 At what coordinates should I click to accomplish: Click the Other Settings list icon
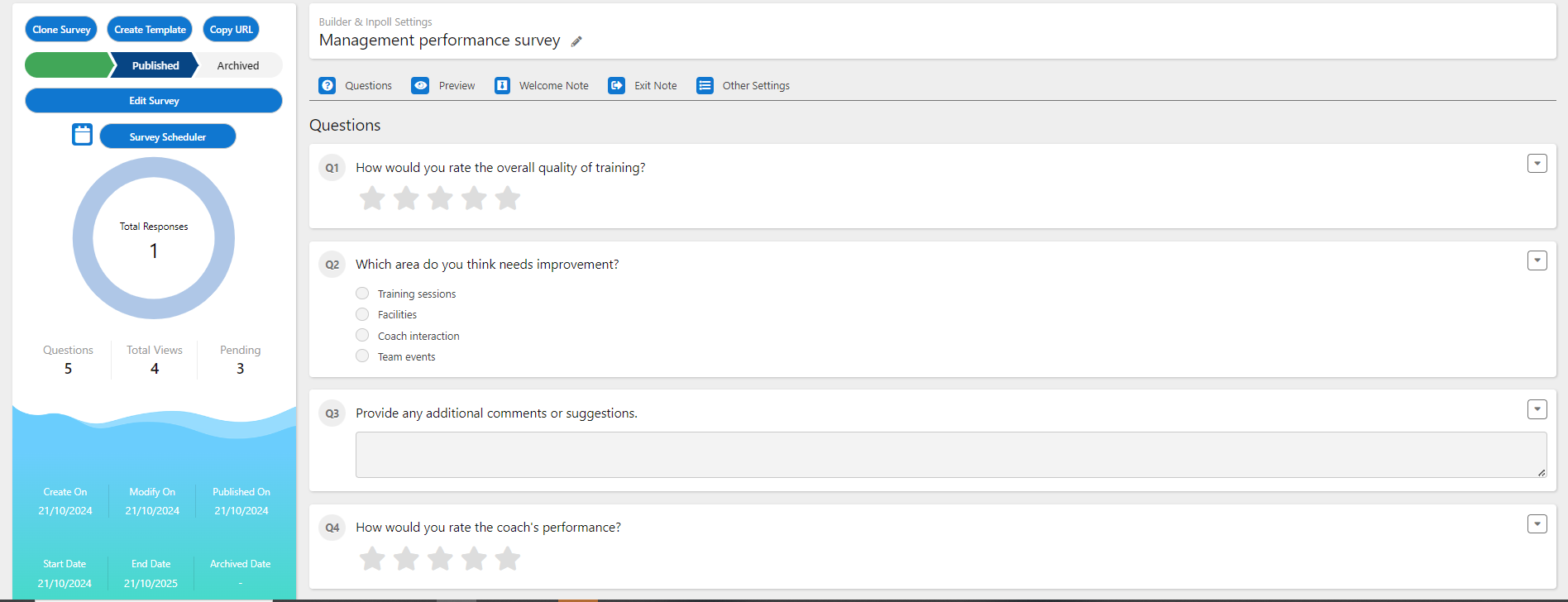705,86
